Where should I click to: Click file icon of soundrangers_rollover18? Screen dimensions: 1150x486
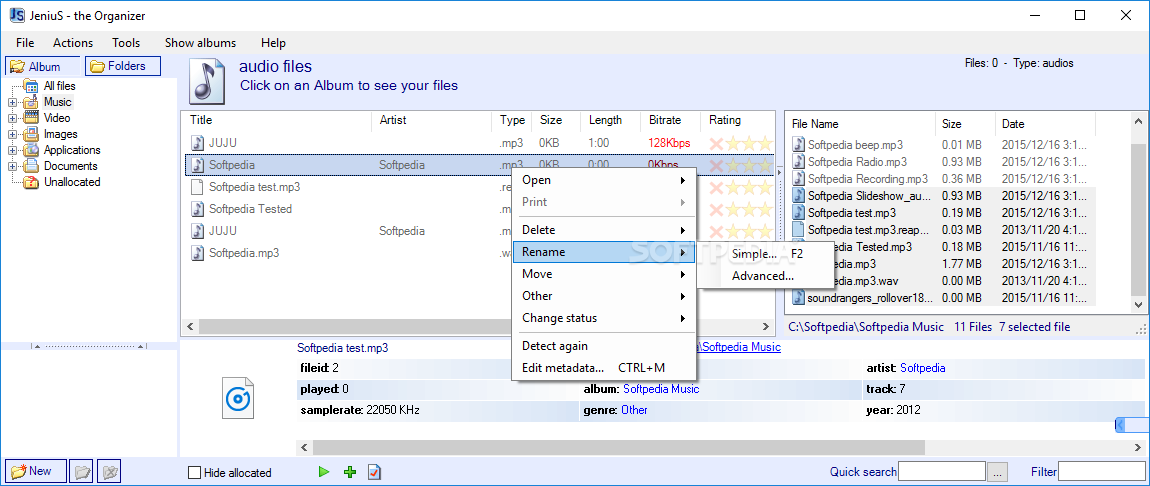click(x=799, y=298)
